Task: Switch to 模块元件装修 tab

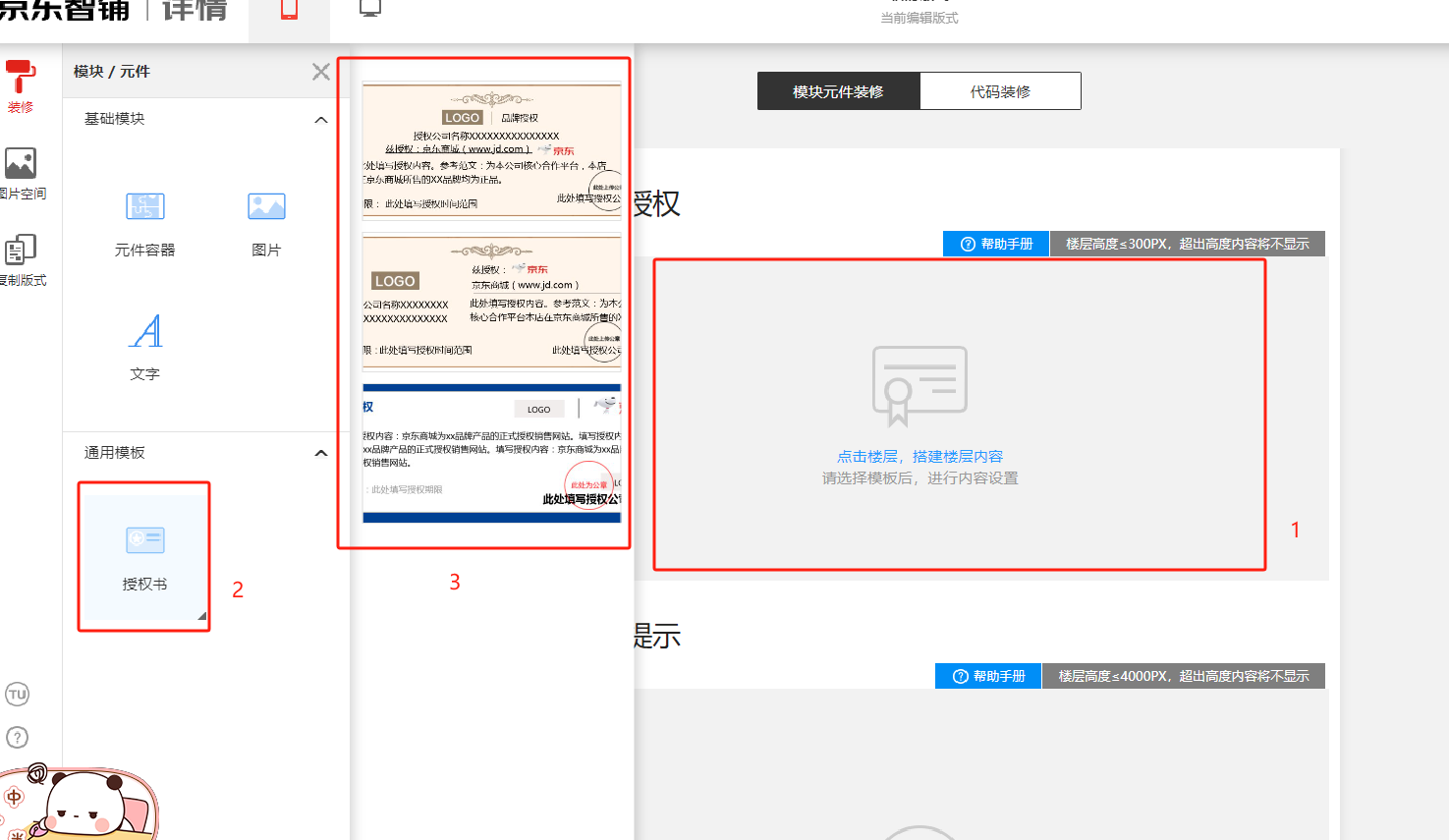Action: [x=838, y=91]
